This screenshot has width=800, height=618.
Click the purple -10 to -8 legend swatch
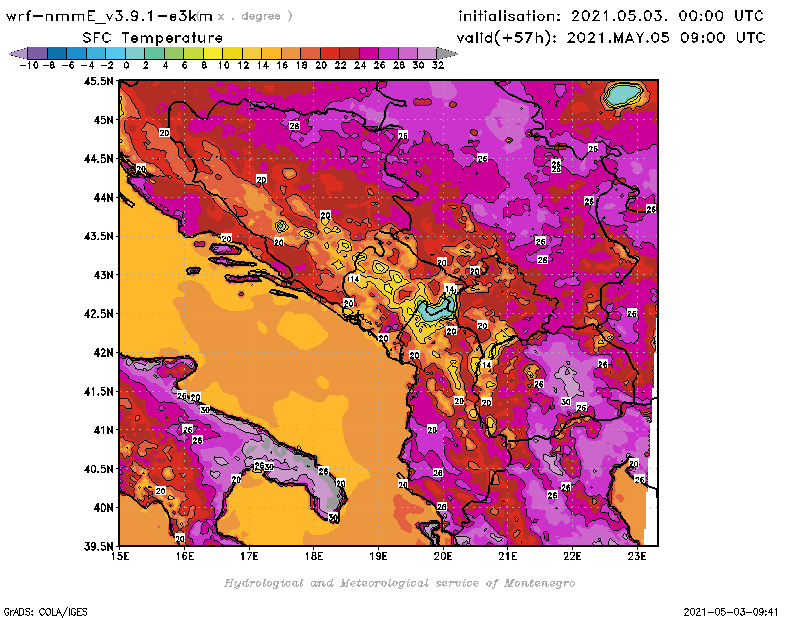point(38,53)
